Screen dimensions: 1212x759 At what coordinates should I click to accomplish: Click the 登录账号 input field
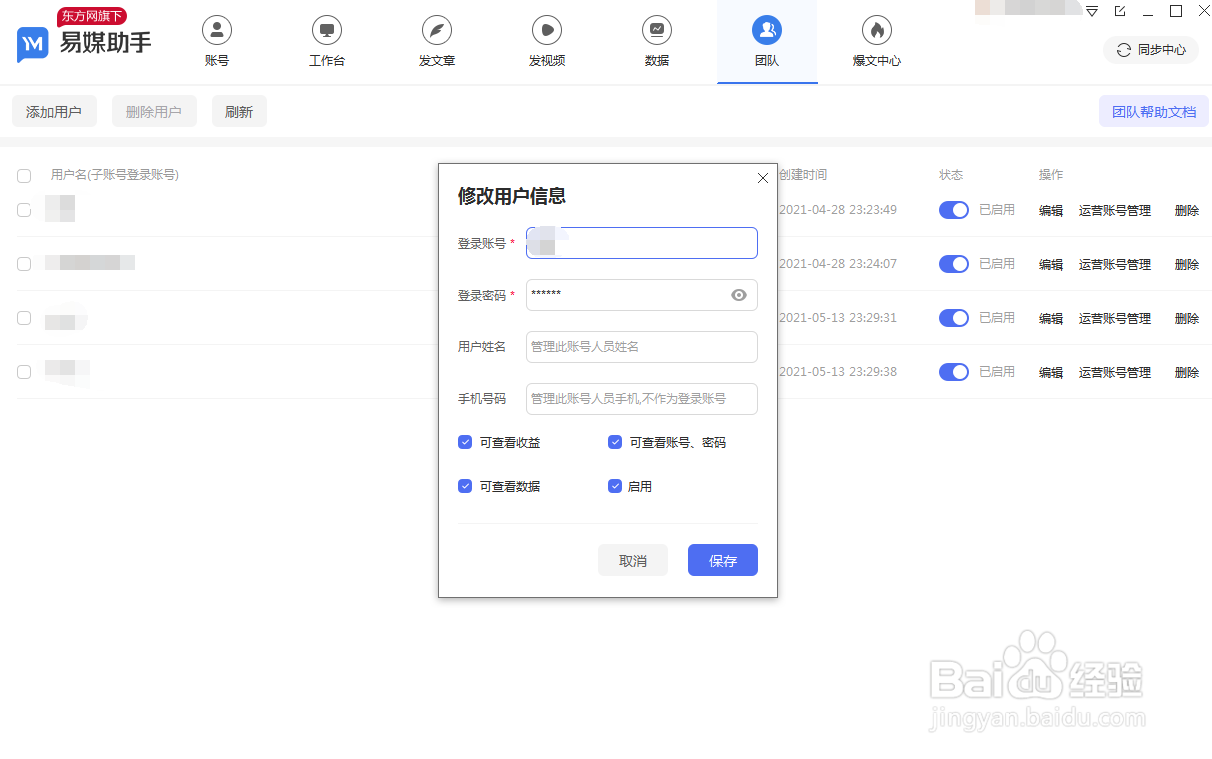[x=642, y=243]
